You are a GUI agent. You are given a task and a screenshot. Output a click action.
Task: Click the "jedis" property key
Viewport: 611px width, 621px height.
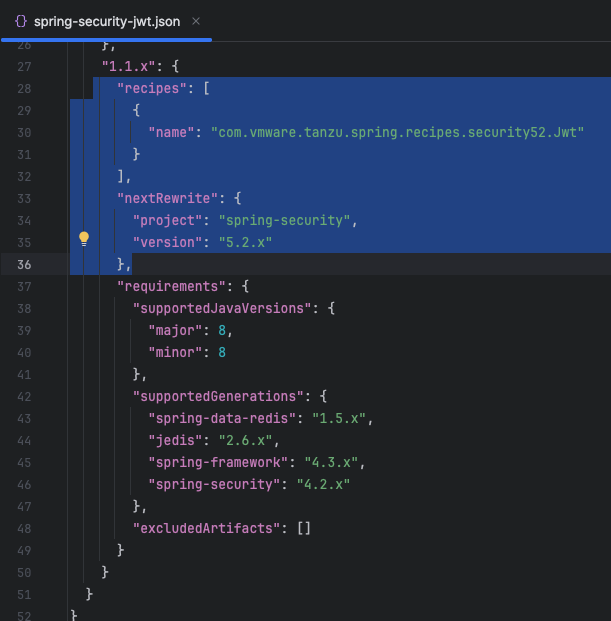click(x=175, y=440)
